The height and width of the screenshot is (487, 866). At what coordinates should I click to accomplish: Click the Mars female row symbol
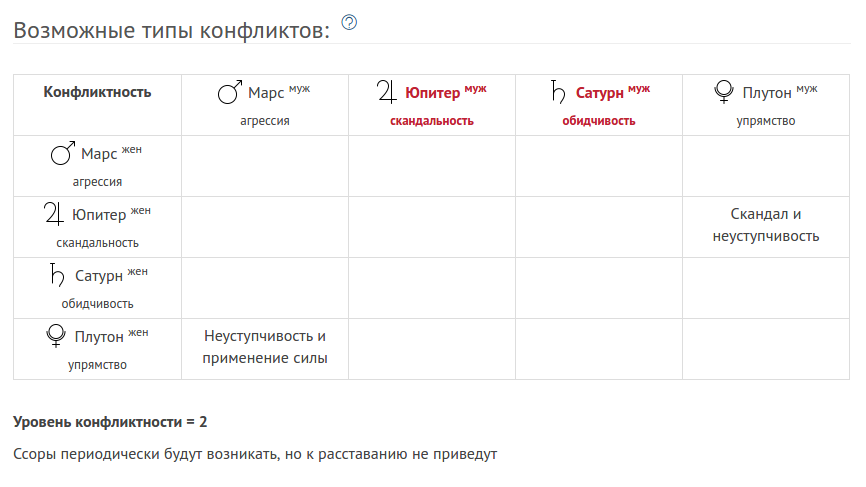pos(63,153)
